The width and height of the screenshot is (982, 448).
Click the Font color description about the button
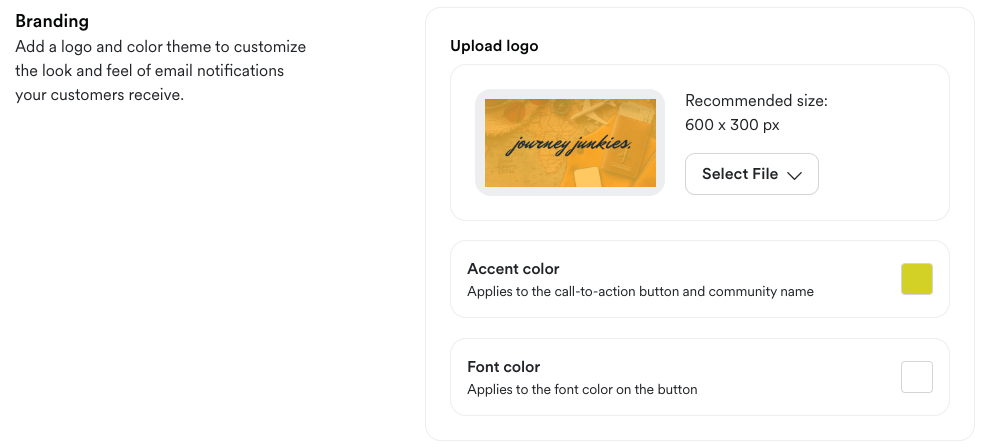582,389
